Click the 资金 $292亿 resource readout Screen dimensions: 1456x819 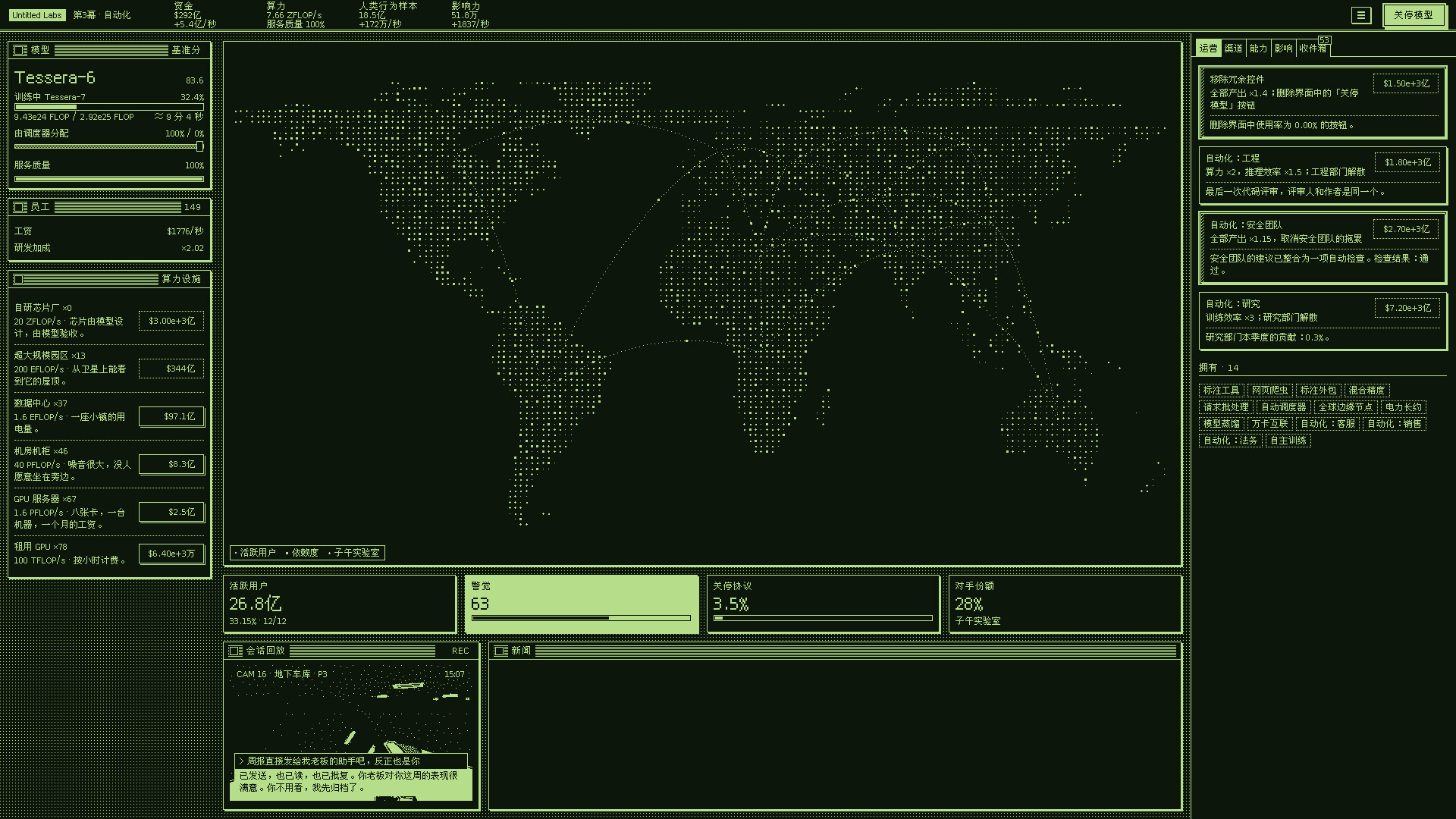tap(194, 15)
